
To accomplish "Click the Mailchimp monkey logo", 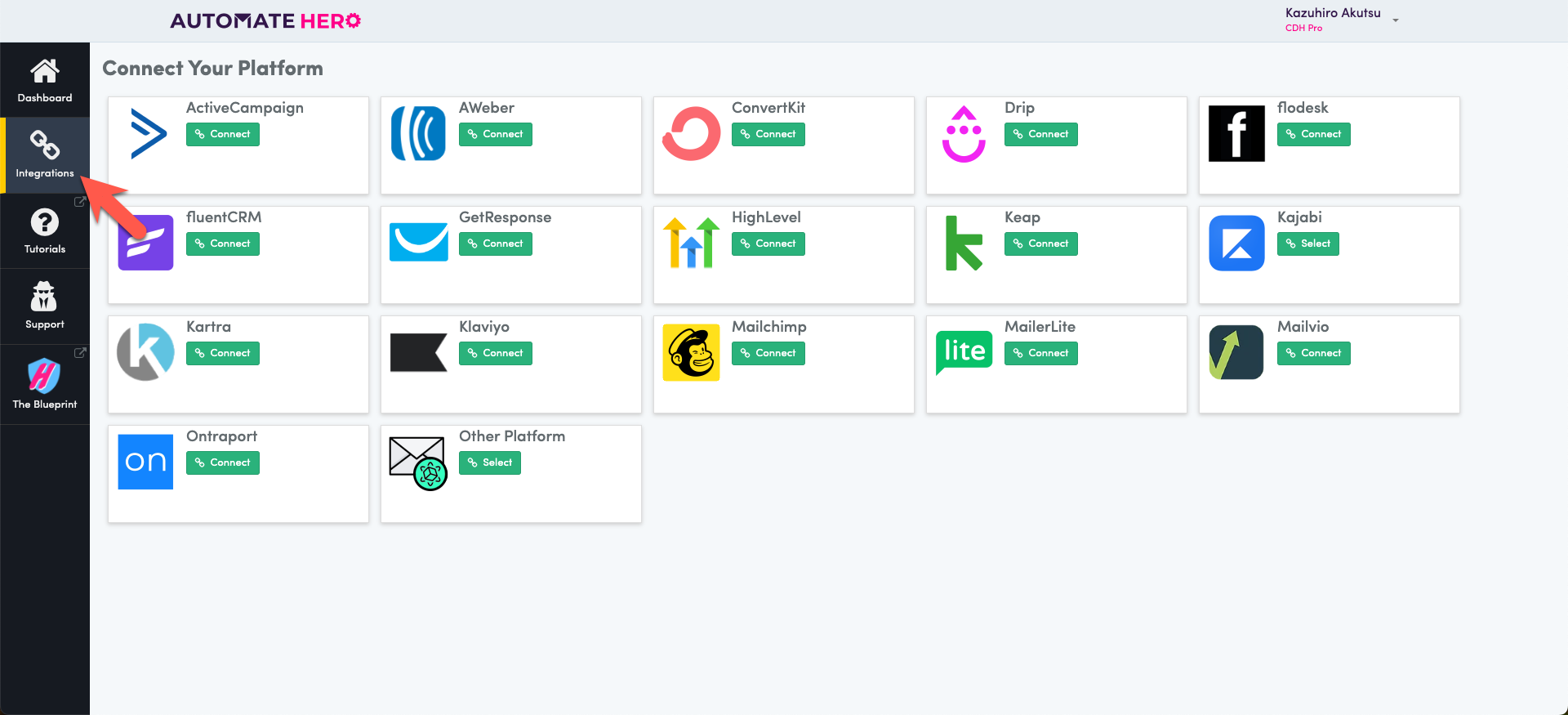I will pyautogui.click(x=691, y=352).
